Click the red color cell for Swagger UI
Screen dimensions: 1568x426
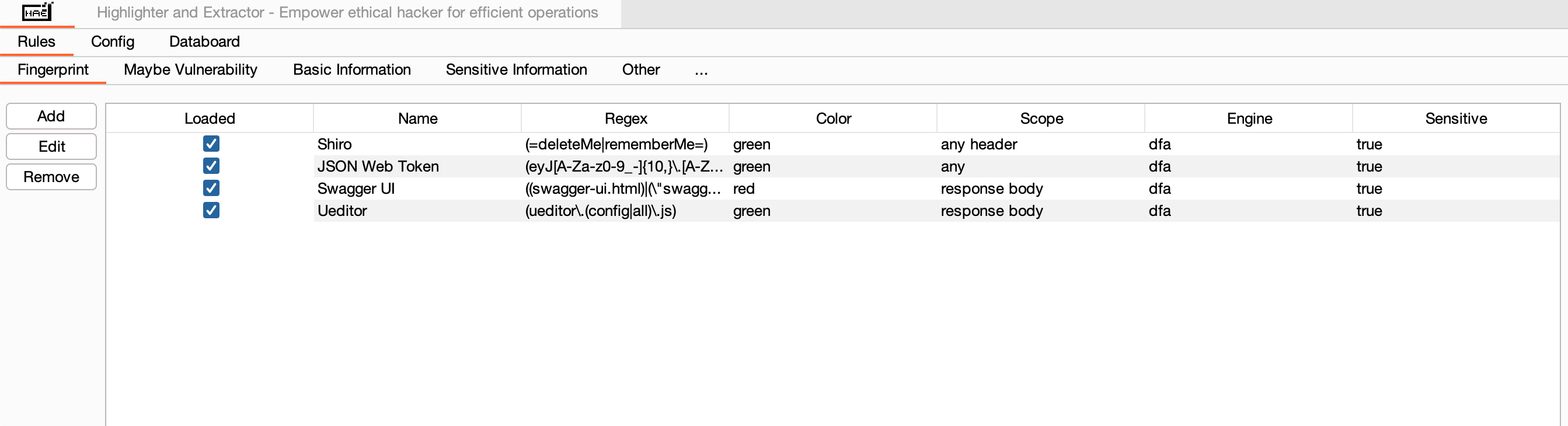[x=744, y=188]
